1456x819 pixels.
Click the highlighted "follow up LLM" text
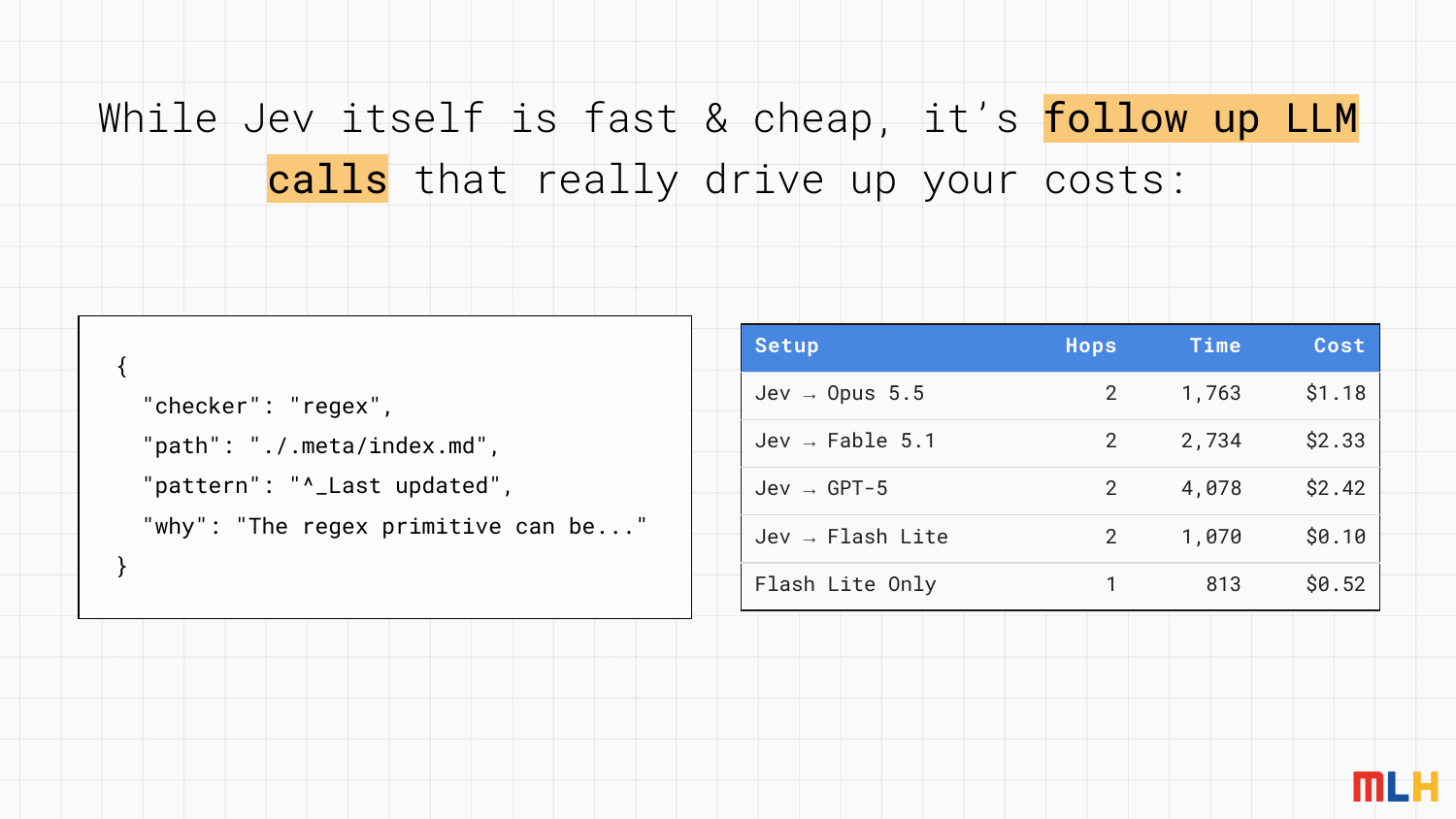[x=1201, y=118]
